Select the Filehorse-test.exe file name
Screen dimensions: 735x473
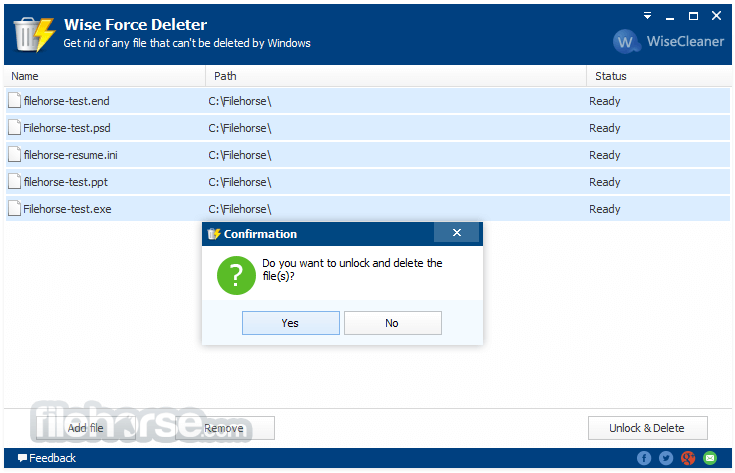(x=68, y=209)
